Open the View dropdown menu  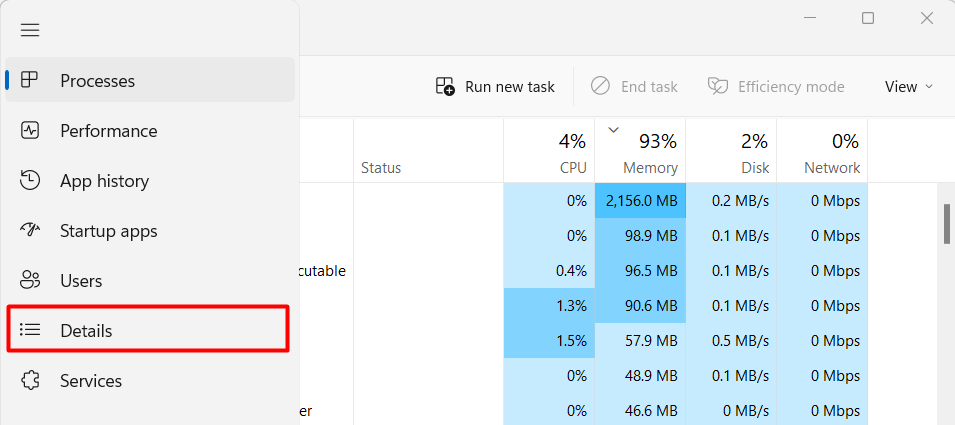point(908,87)
